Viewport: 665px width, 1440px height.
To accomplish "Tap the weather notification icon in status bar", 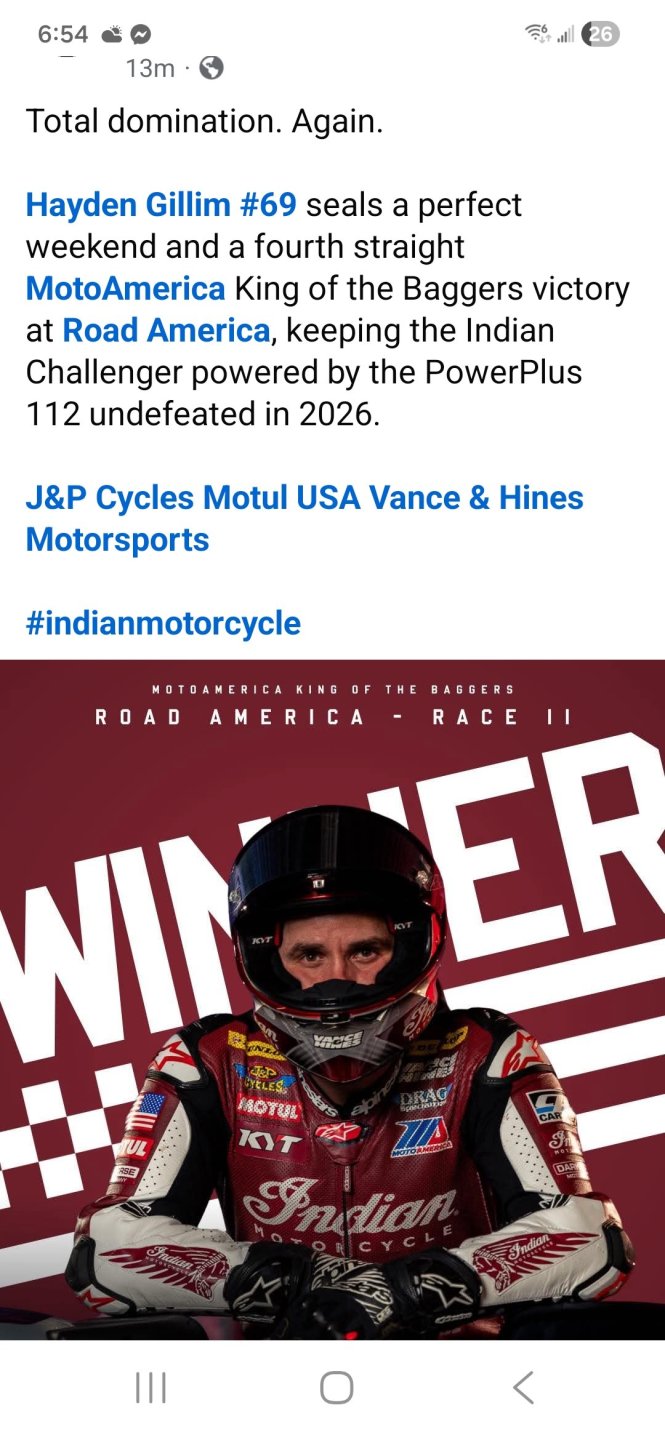I will tap(111, 34).
